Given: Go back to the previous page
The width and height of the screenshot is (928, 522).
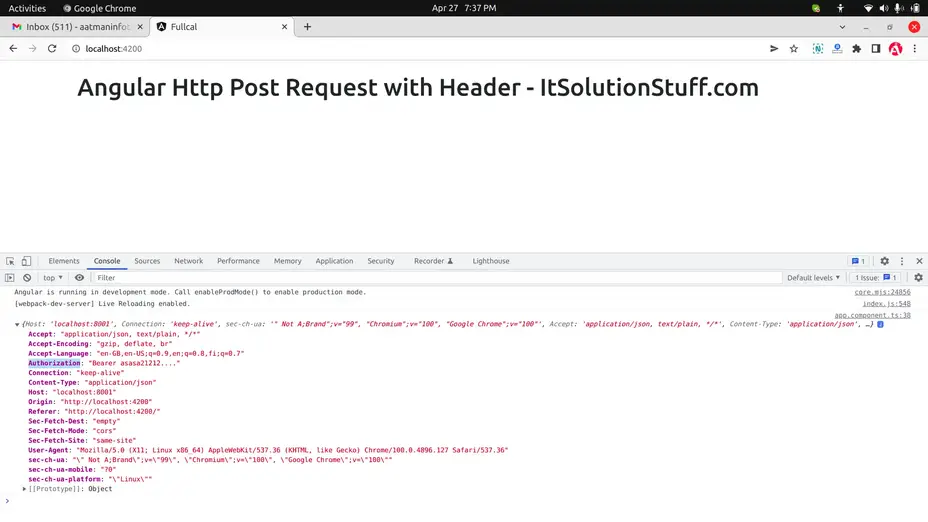Looking at the screenshot, I should coord(13,49).
